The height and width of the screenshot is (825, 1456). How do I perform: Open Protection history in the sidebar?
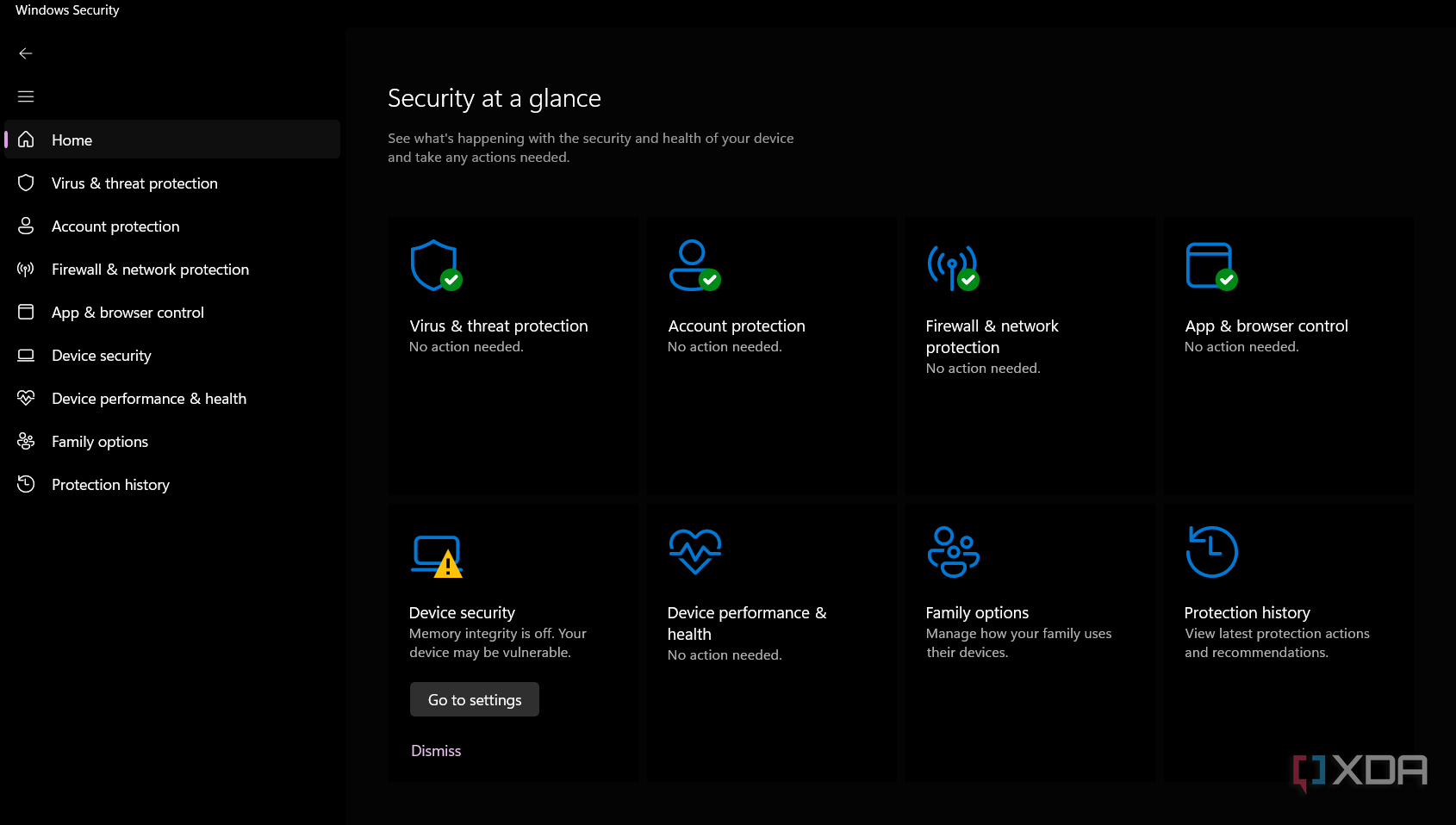click(x=172, y=484)
